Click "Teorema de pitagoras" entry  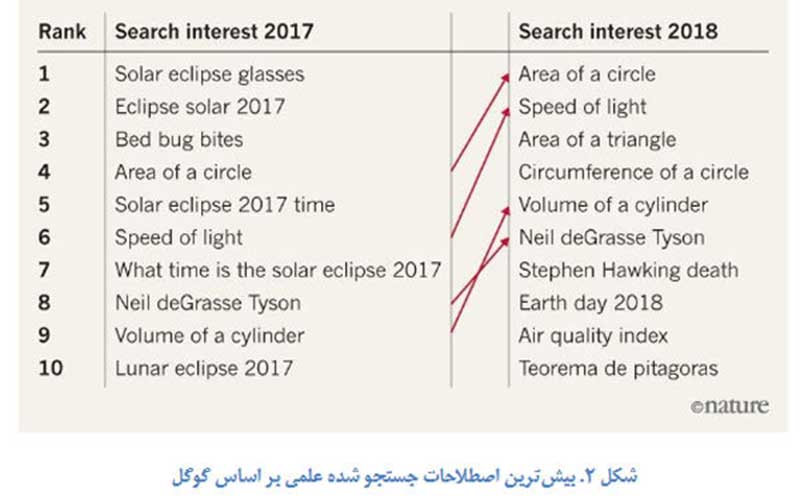pos(618,368)
